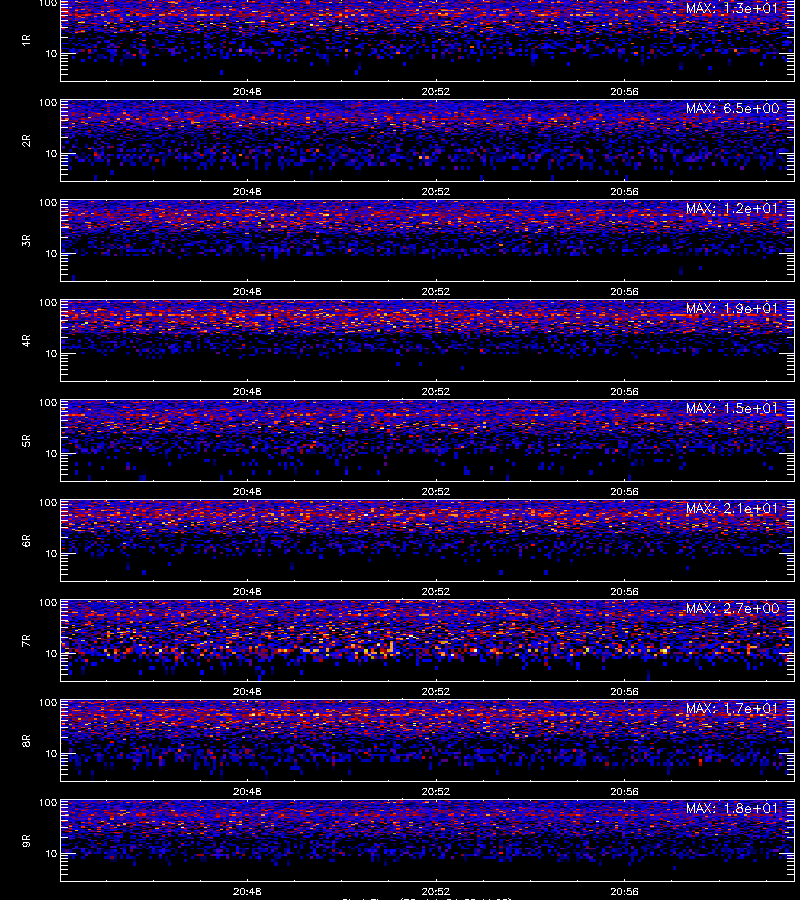
Task: Click 20:52 tick label under 5R panel
Action: [x=436, y=491]
